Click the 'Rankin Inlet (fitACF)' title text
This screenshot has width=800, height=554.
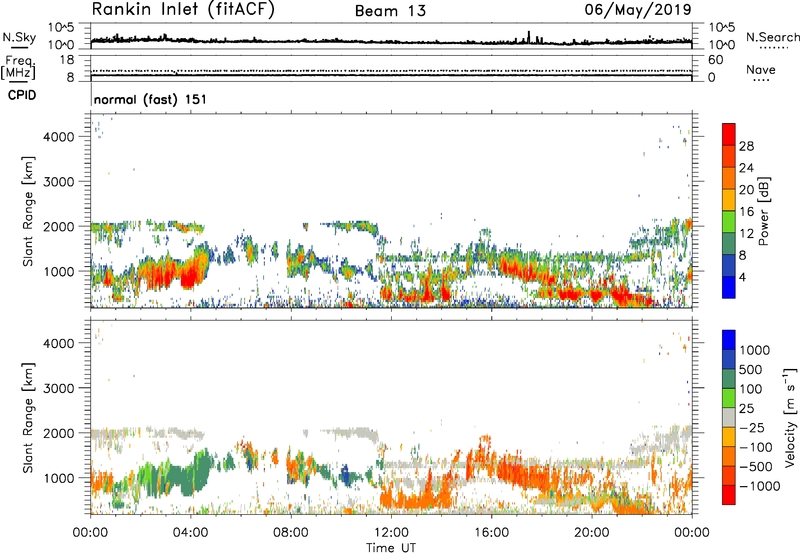[183, 9]
